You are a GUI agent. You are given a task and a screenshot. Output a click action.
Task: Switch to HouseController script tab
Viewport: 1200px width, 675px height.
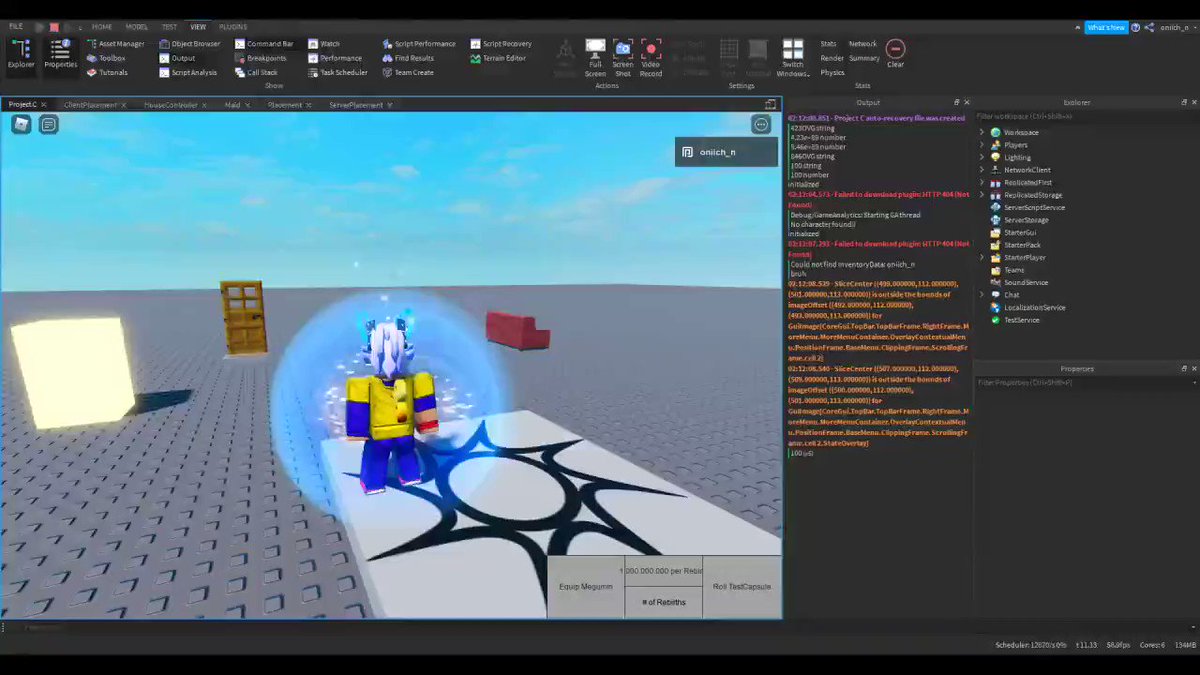click(171, 104)
